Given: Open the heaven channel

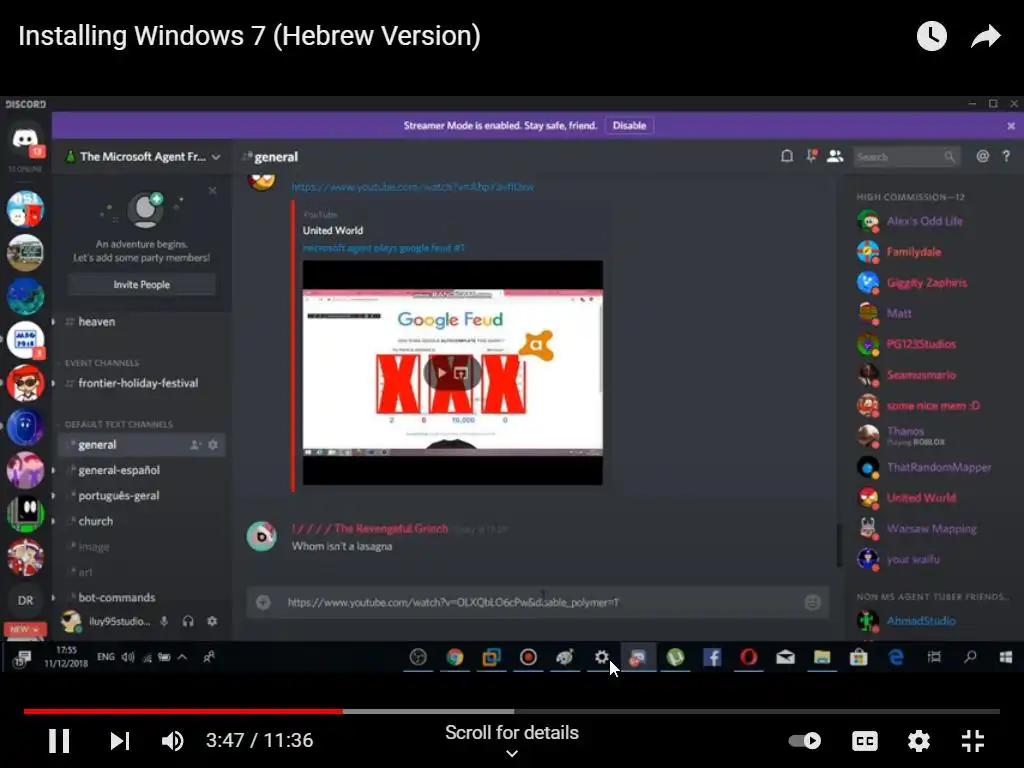Looking at the screenshot, I should pyautogui.click(x=97, y=322).
